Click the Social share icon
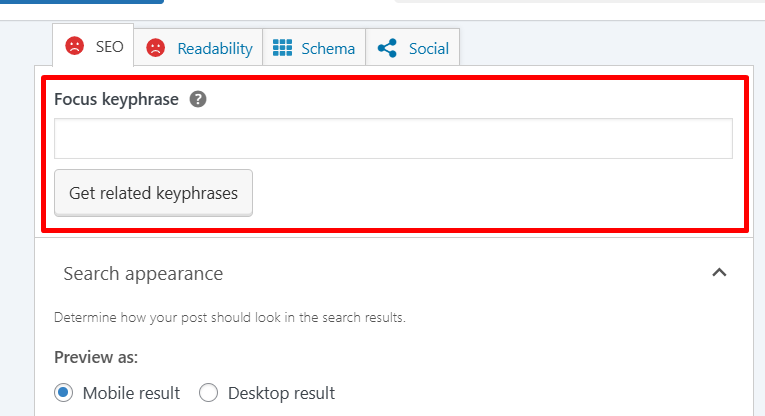This screenshot has width=765, height=416. [387, 48]
